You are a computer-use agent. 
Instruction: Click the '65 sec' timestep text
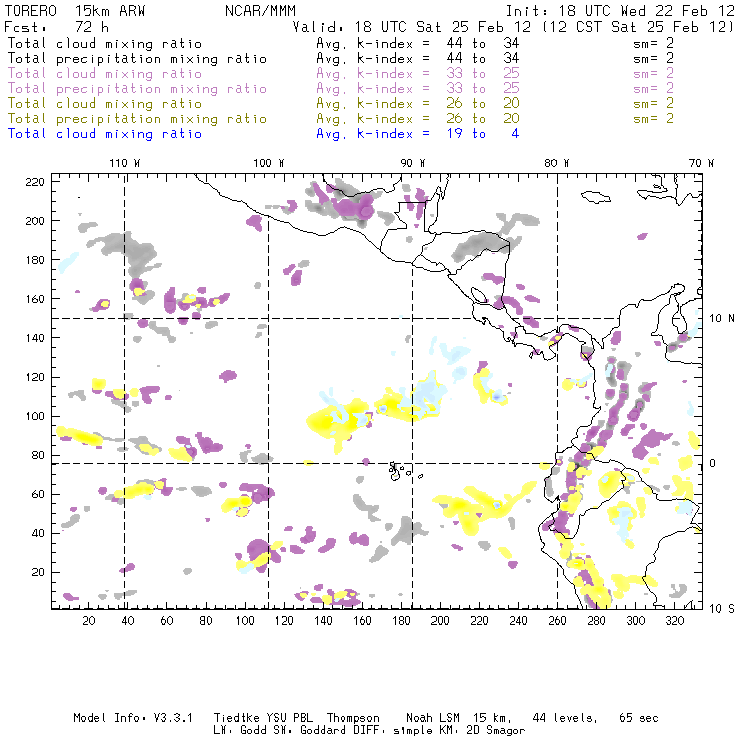[639, 718]
